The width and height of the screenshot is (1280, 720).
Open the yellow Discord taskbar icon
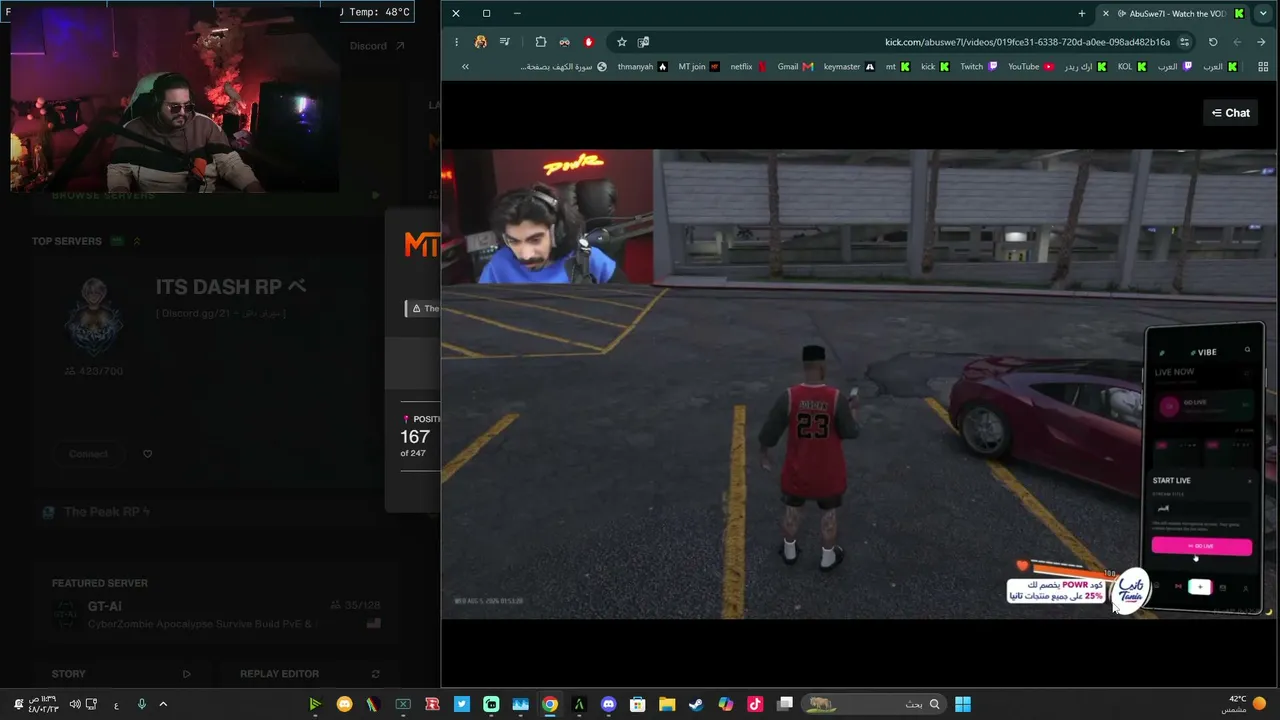pyautogui.click(x=344, y=704)
